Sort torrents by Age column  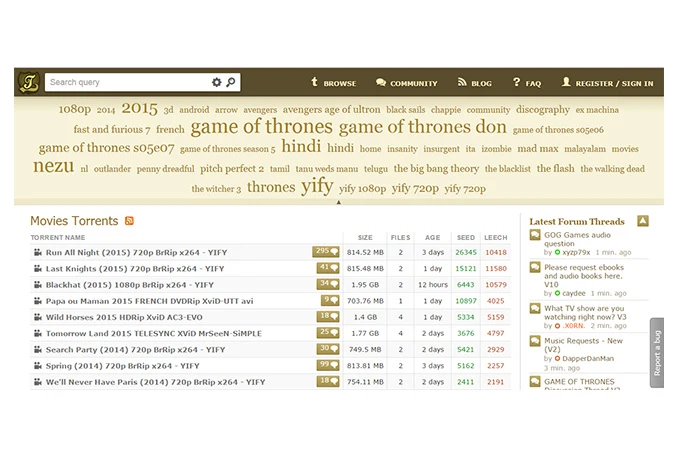pyautogui.click(x=432, y=237)
